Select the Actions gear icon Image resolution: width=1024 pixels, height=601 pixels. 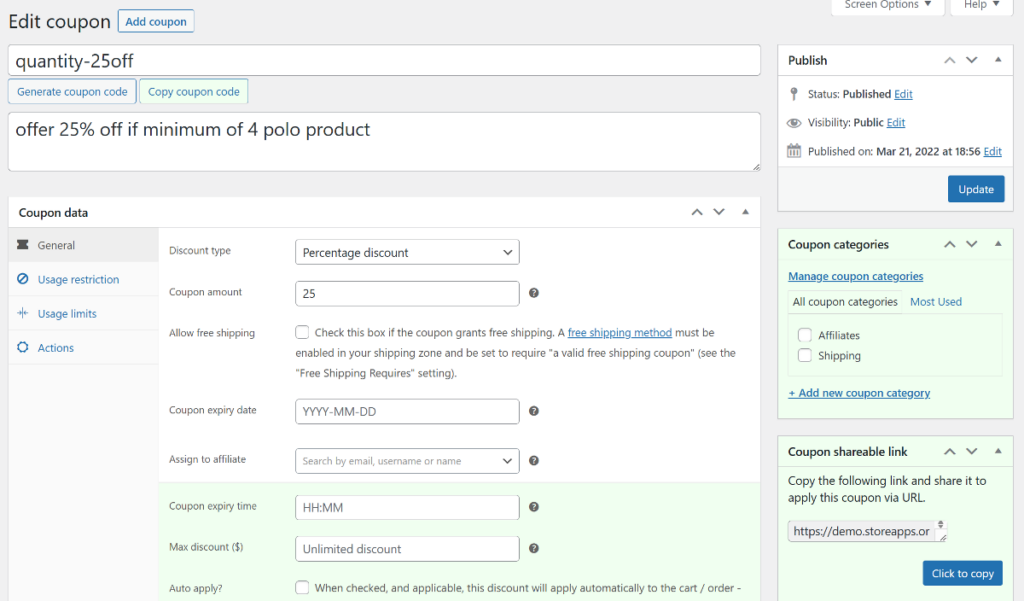pos(24,347)
